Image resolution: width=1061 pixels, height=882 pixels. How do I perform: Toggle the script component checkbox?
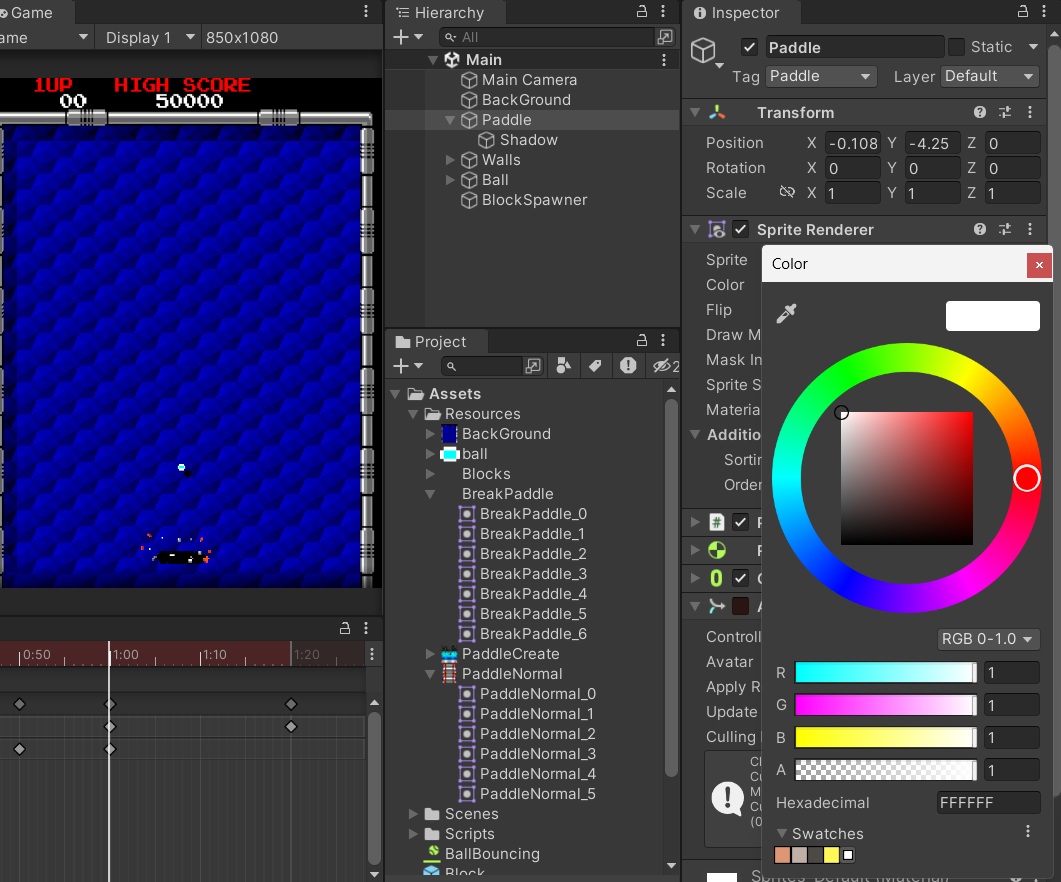[740, 523]
